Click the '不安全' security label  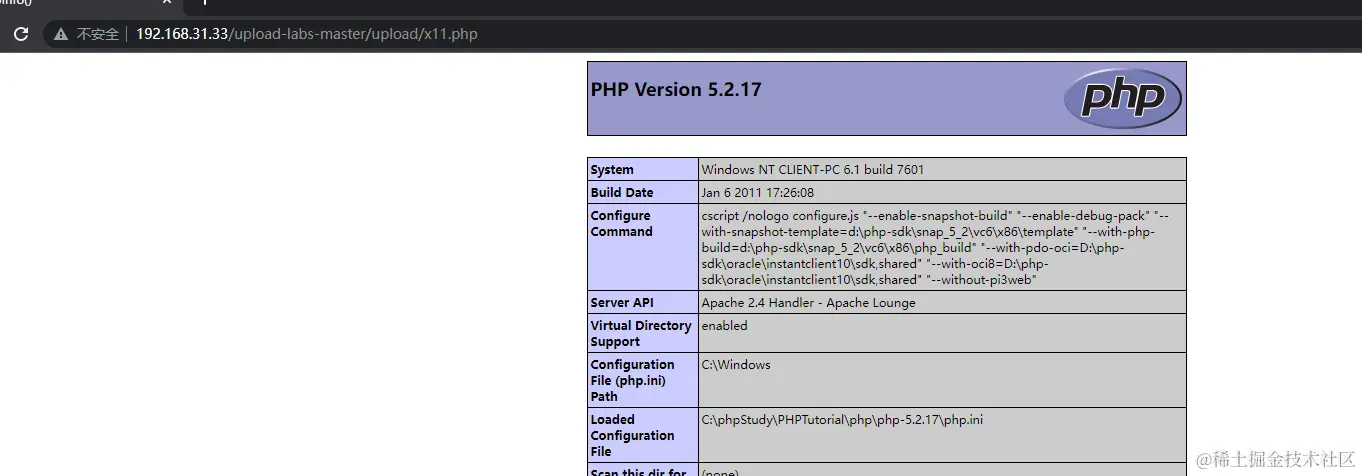(x=98, y=34)
